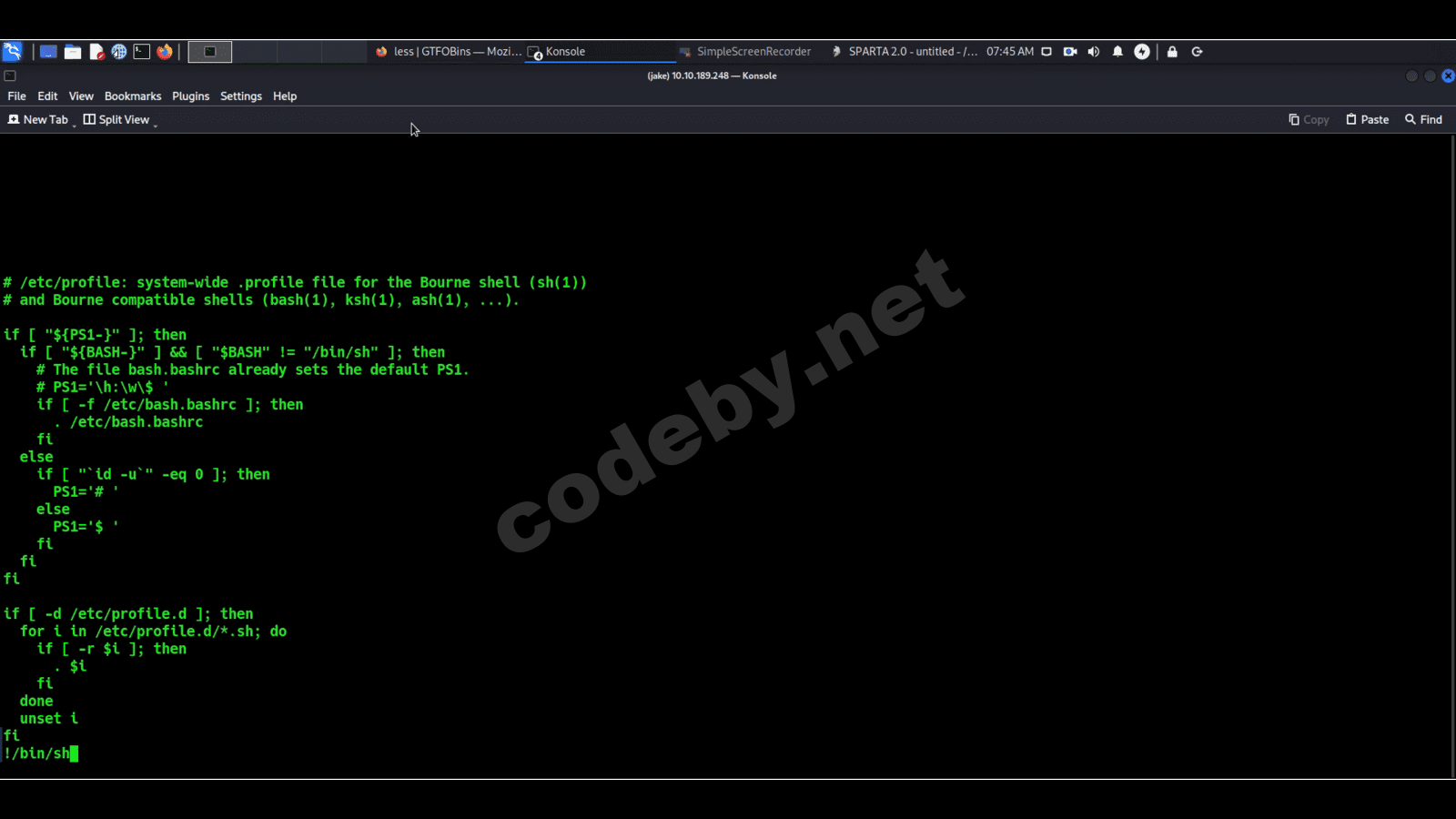Open the File menu

pos(16,96)
